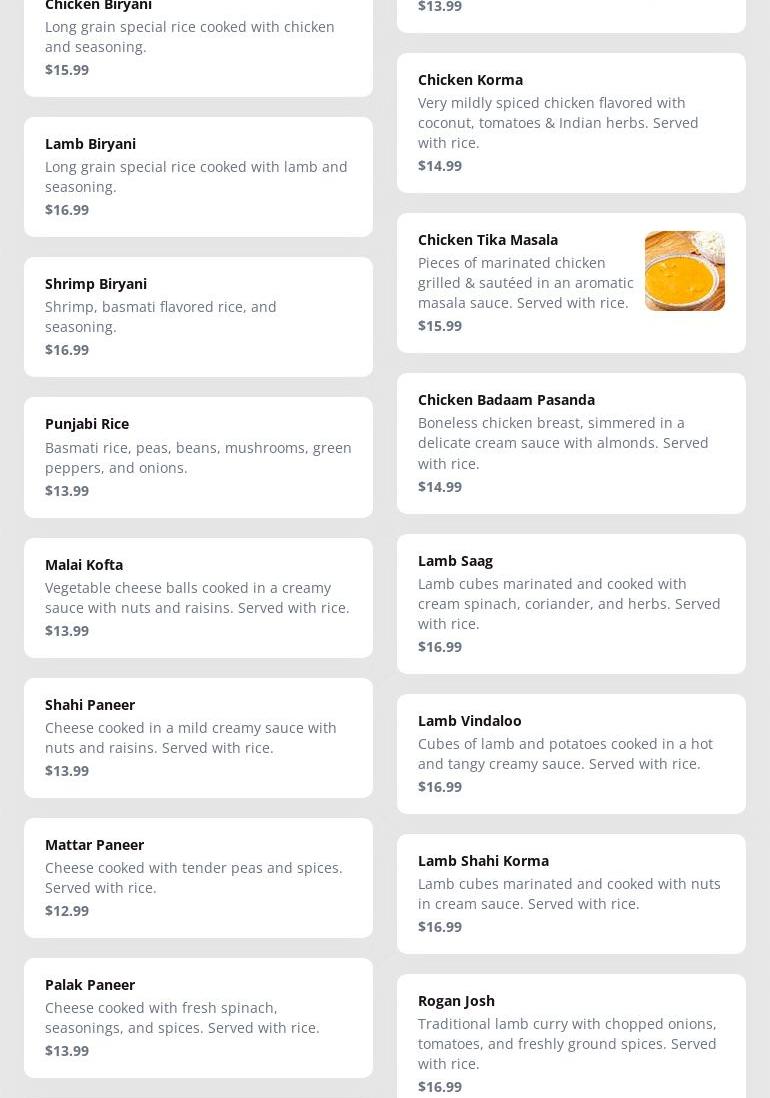Viewport: 770px width, 1098px height.
Task: Click the $15.99 Chicken Tika Masala price
Action: pos(440,326)
